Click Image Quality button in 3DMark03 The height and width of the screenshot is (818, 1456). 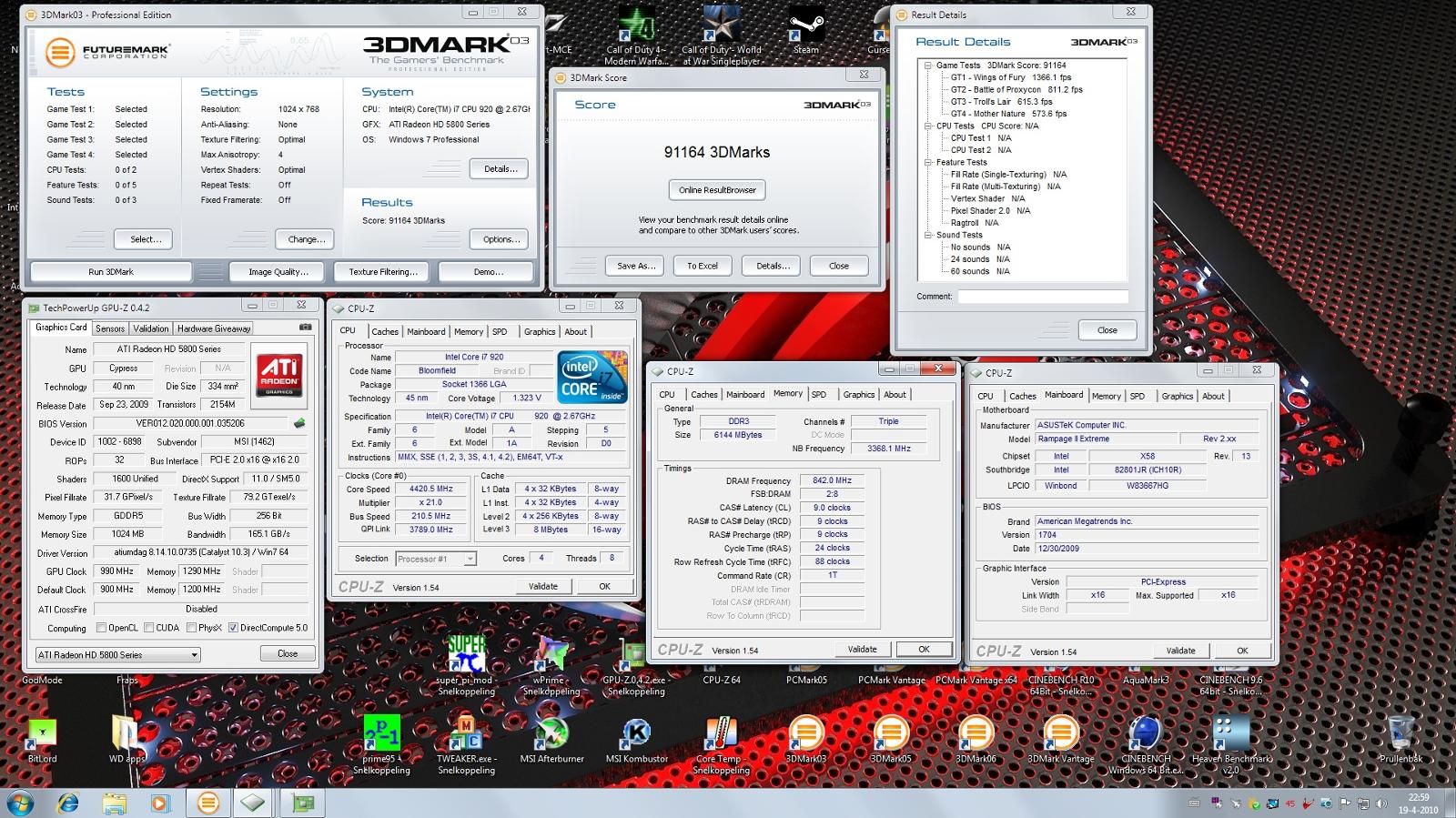tap(278, 271)
